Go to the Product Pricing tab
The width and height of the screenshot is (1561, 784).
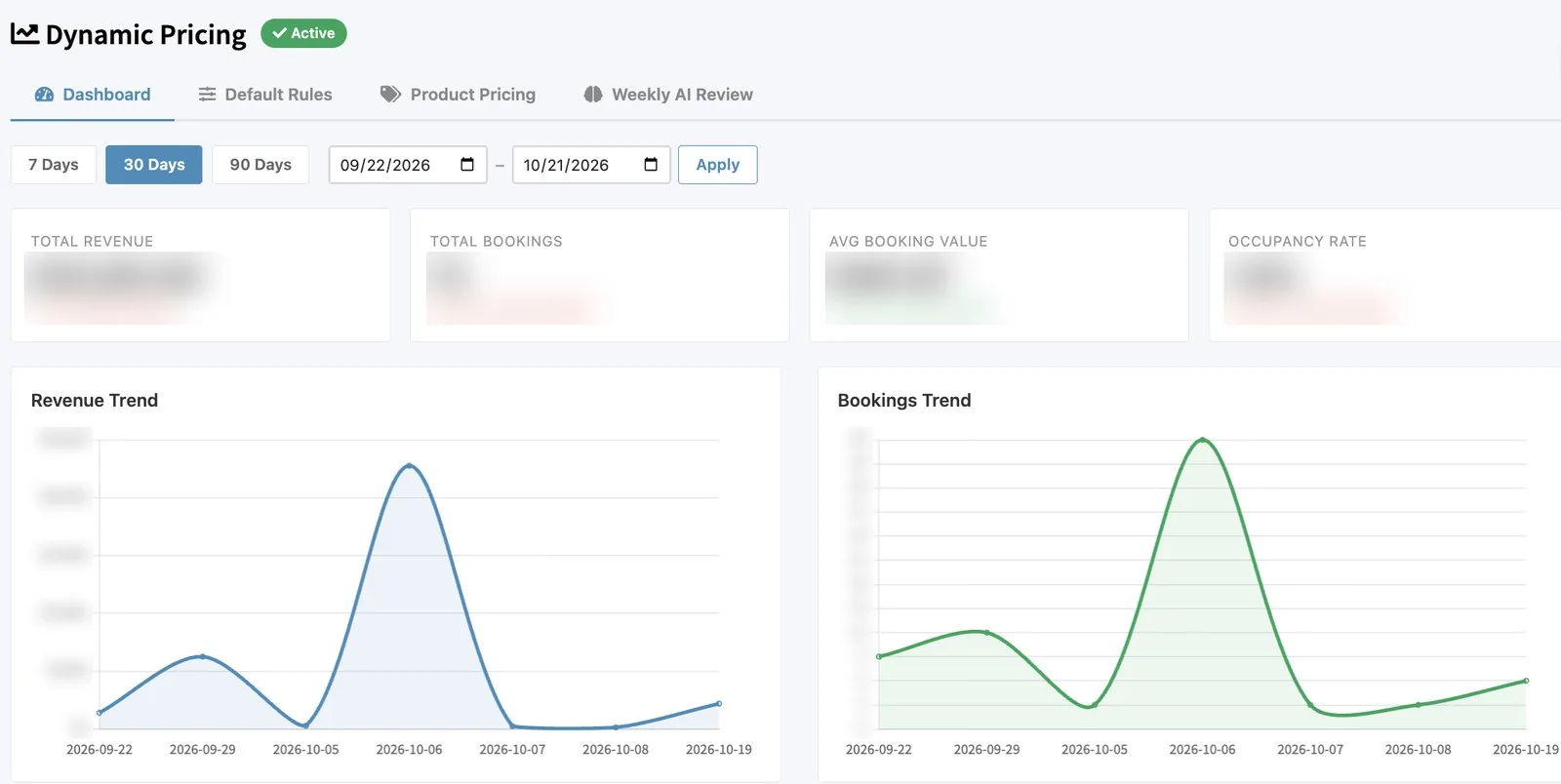[x=458, y=95]
